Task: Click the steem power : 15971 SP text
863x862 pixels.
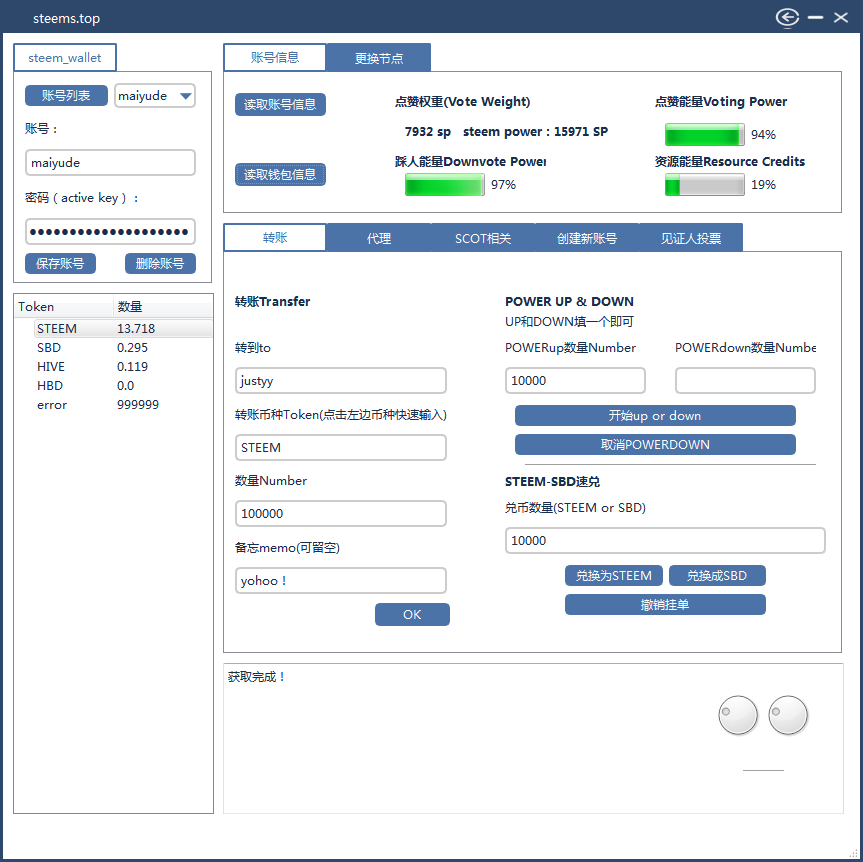Action: pos(536,132)
